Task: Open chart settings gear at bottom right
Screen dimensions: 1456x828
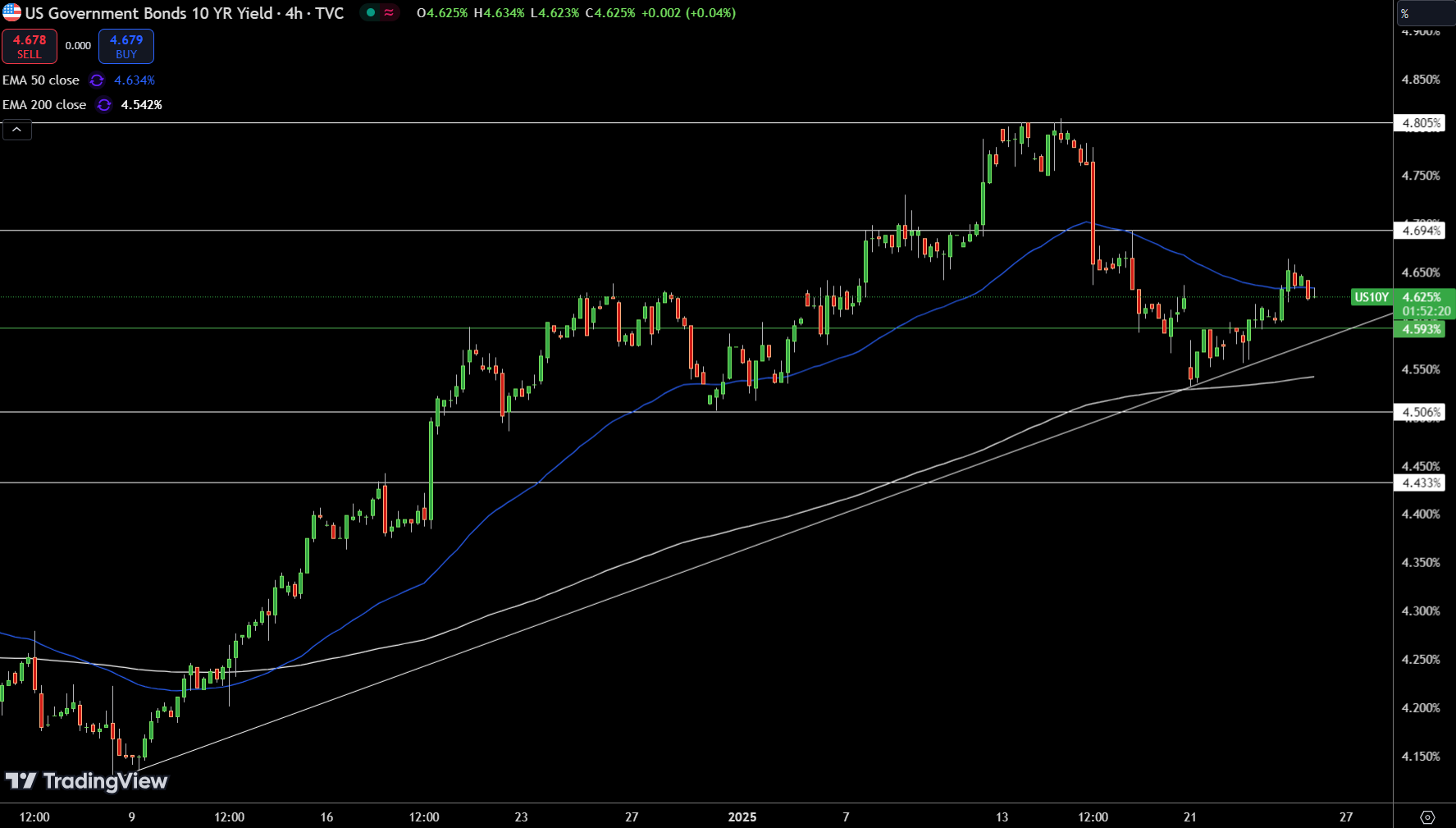Action: [x=1427, y=817]
